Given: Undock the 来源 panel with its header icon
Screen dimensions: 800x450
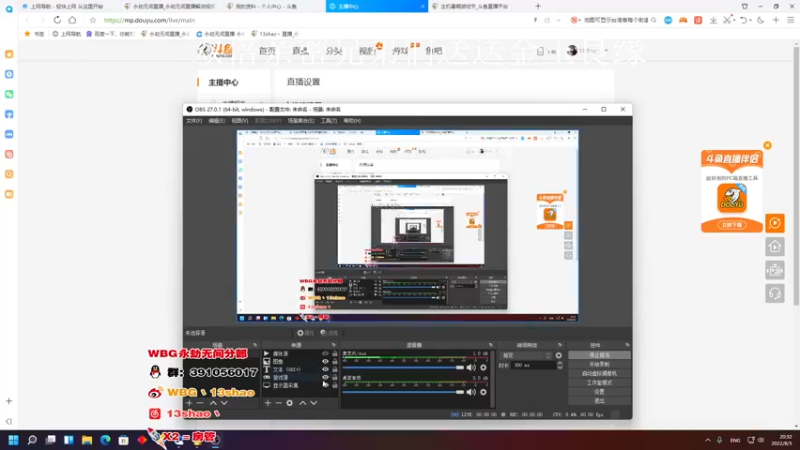Looking at the screenshot, I should click(x=334, y=345).
